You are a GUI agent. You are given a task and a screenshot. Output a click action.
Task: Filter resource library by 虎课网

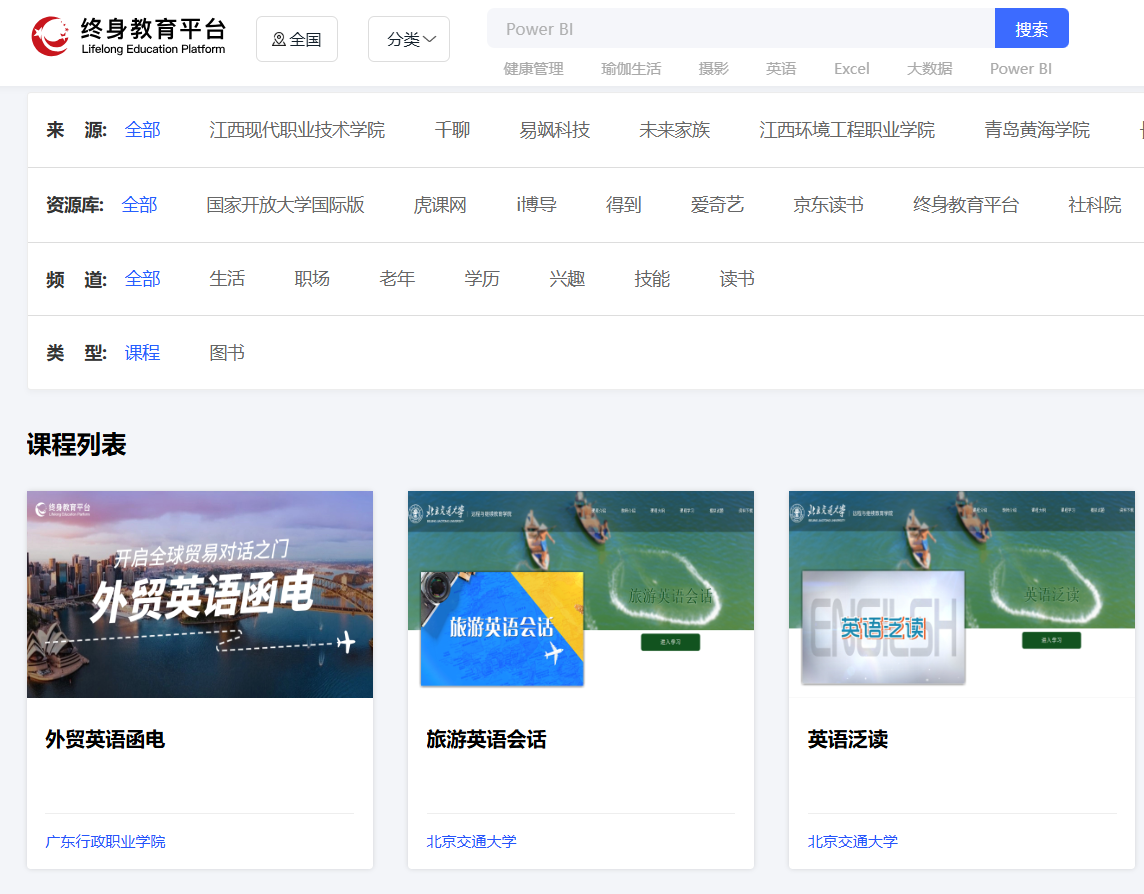tap(440, 205)
